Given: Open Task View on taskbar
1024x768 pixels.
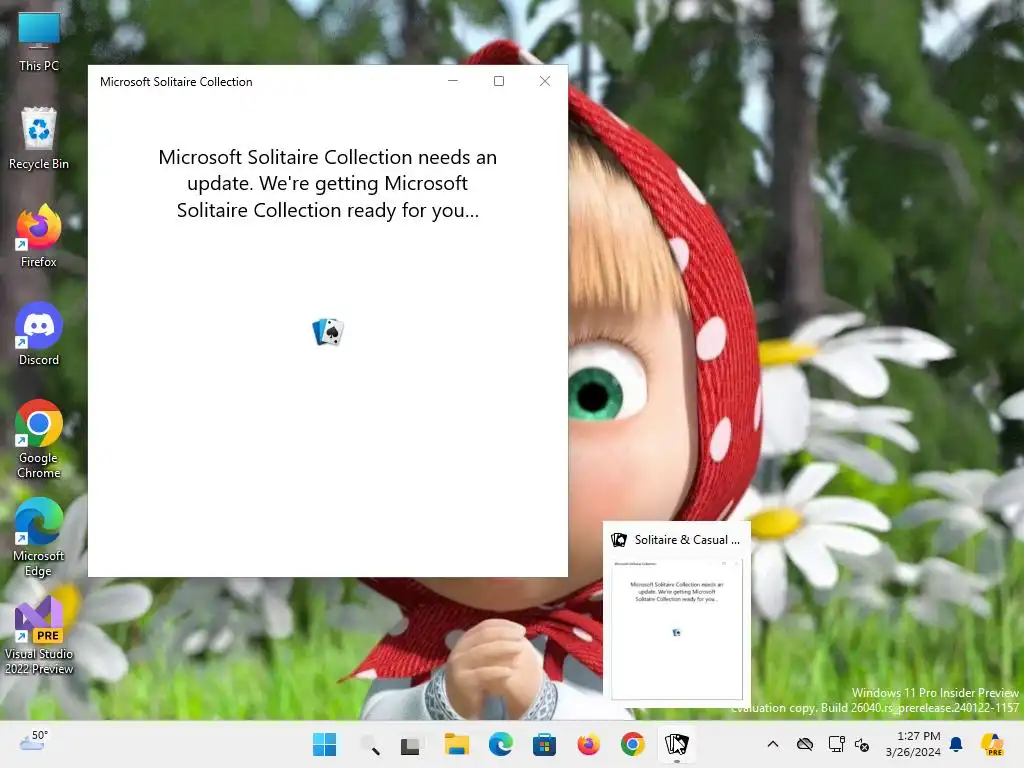Looking at the screenshot, I should pos(411,744).
